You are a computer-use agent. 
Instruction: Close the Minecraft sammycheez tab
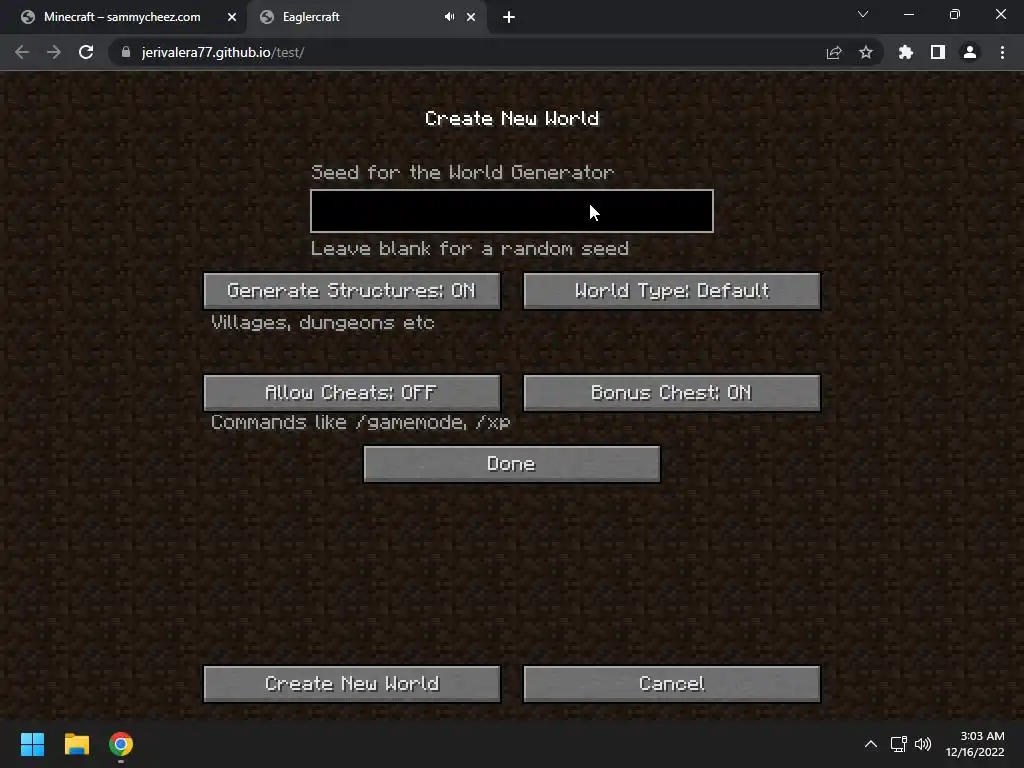[232, 17]
